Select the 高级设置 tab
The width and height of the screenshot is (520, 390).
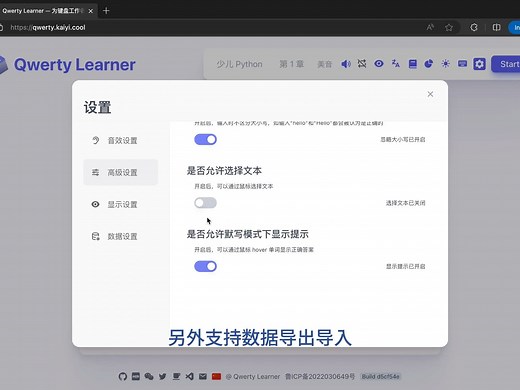[x=121, y=172]
